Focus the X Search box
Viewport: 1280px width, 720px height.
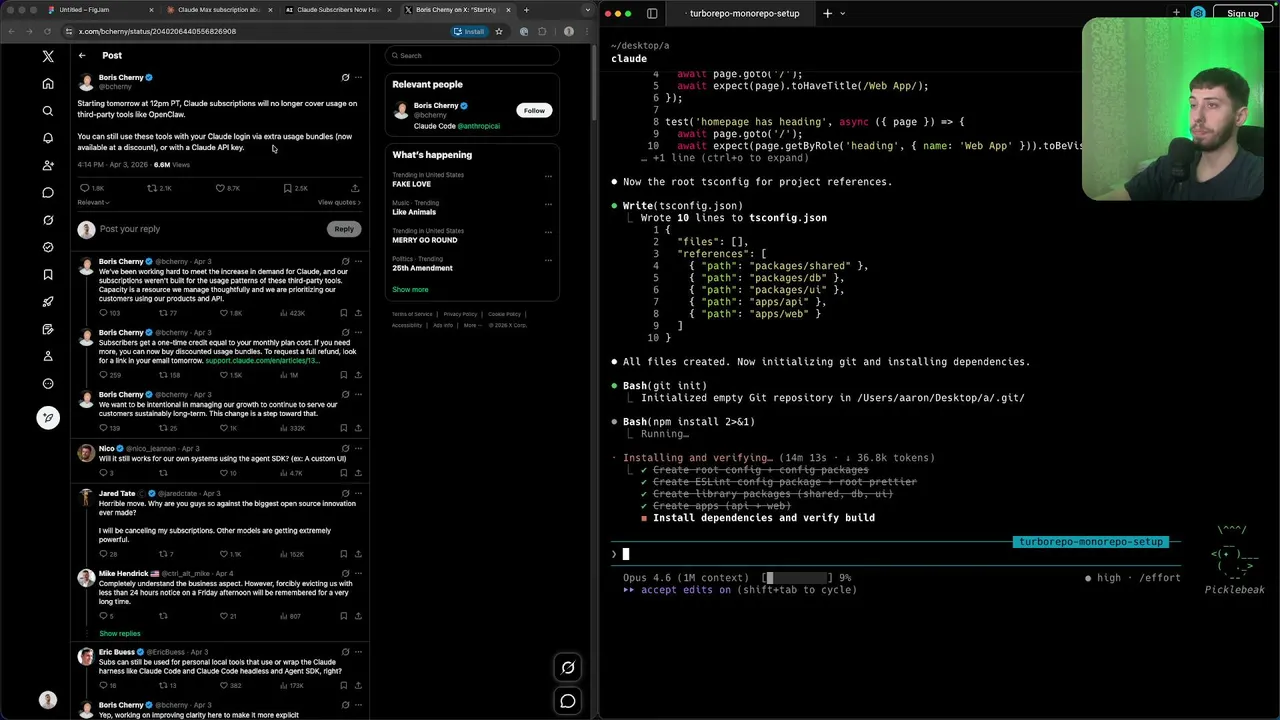pos(472,56)
